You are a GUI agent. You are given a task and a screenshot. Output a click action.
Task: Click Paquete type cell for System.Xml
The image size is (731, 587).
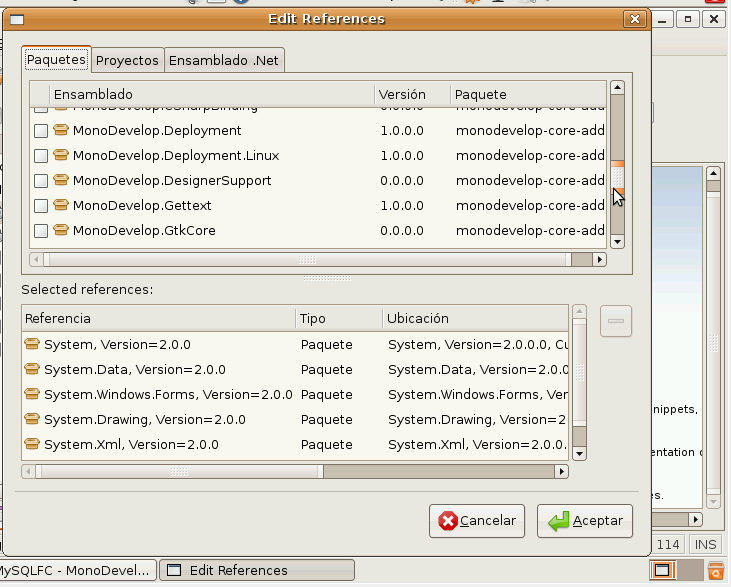point(326,445)
